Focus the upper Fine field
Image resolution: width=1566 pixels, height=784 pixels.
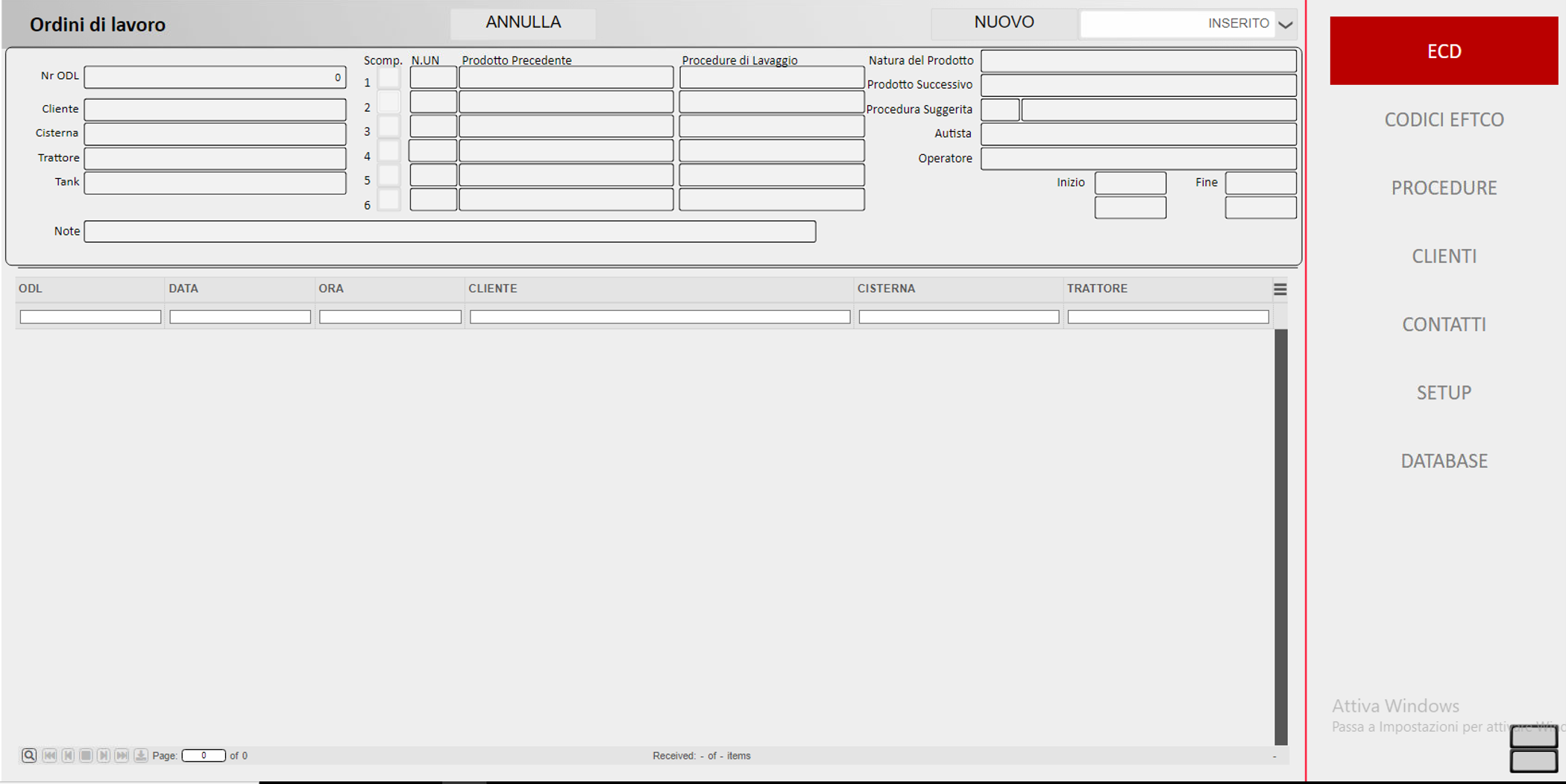click(1260, 183)
